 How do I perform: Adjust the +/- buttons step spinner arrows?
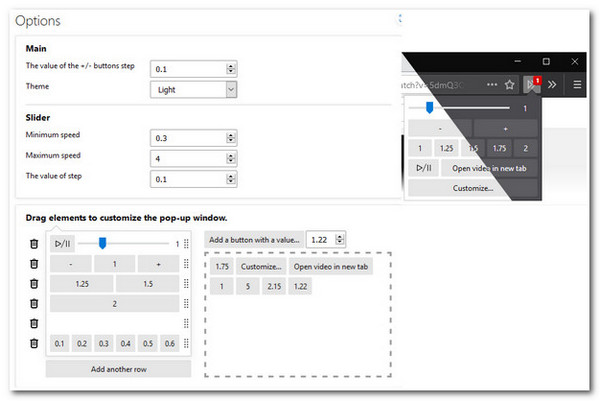click(x=231, y=69)
